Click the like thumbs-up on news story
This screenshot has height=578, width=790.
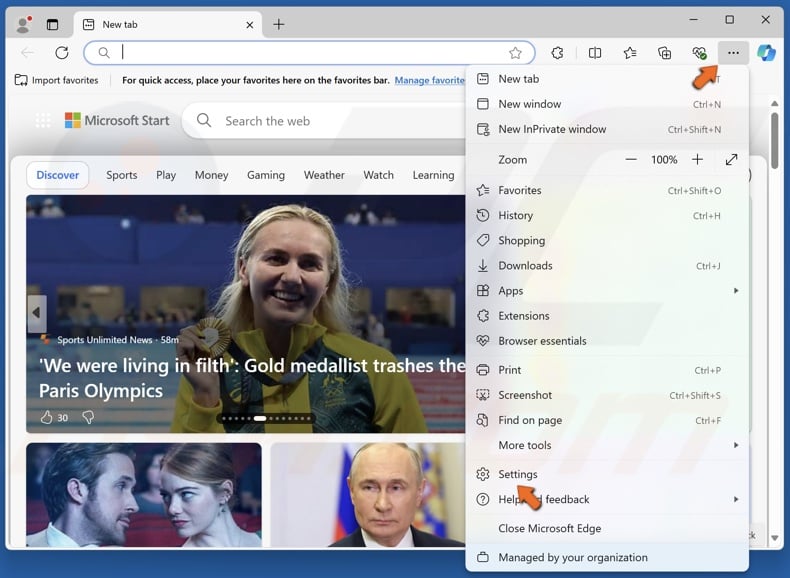[x=46, y=417]
